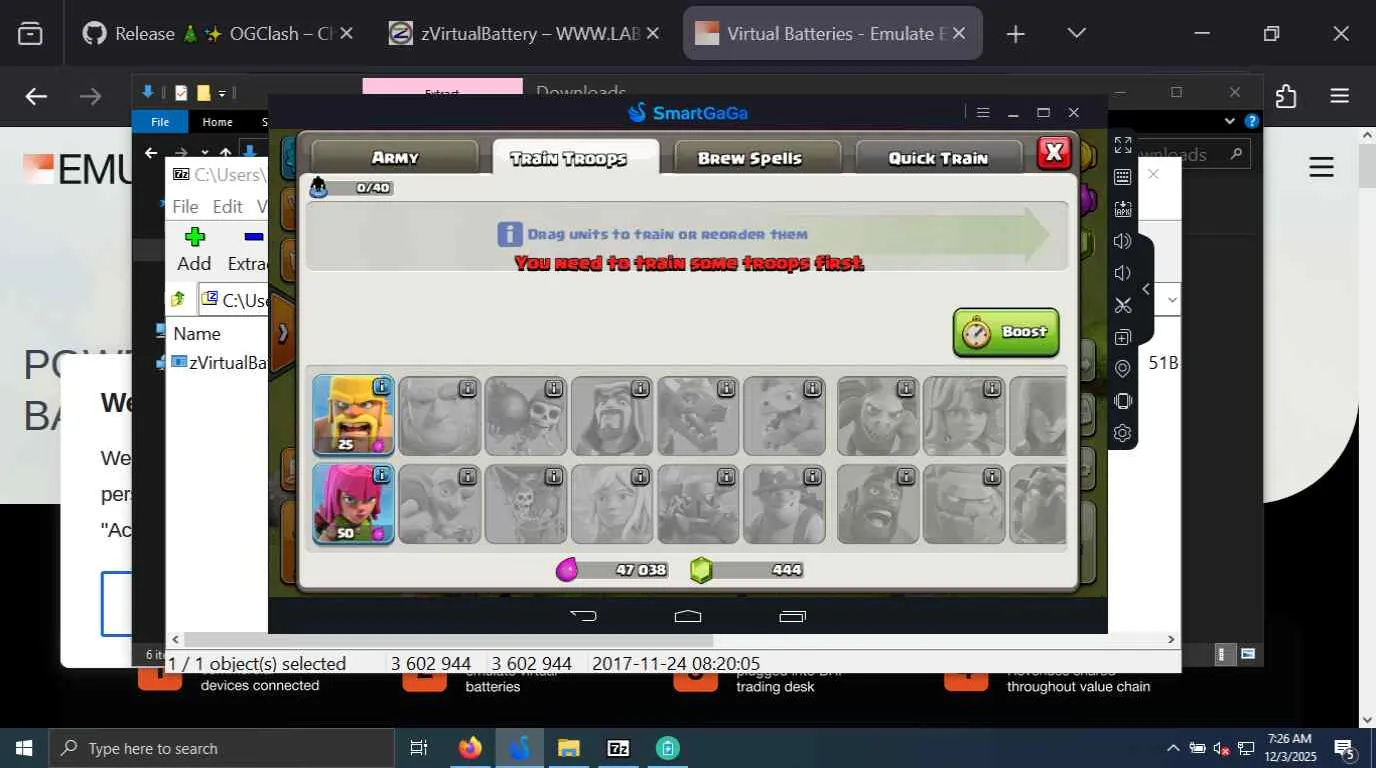Select the locked P.E.K.K.A troop card

point(698,503)
